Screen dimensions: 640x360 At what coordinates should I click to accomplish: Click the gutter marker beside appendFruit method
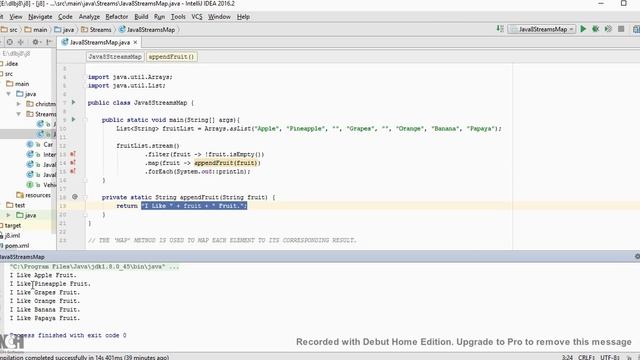coord(75,197)
